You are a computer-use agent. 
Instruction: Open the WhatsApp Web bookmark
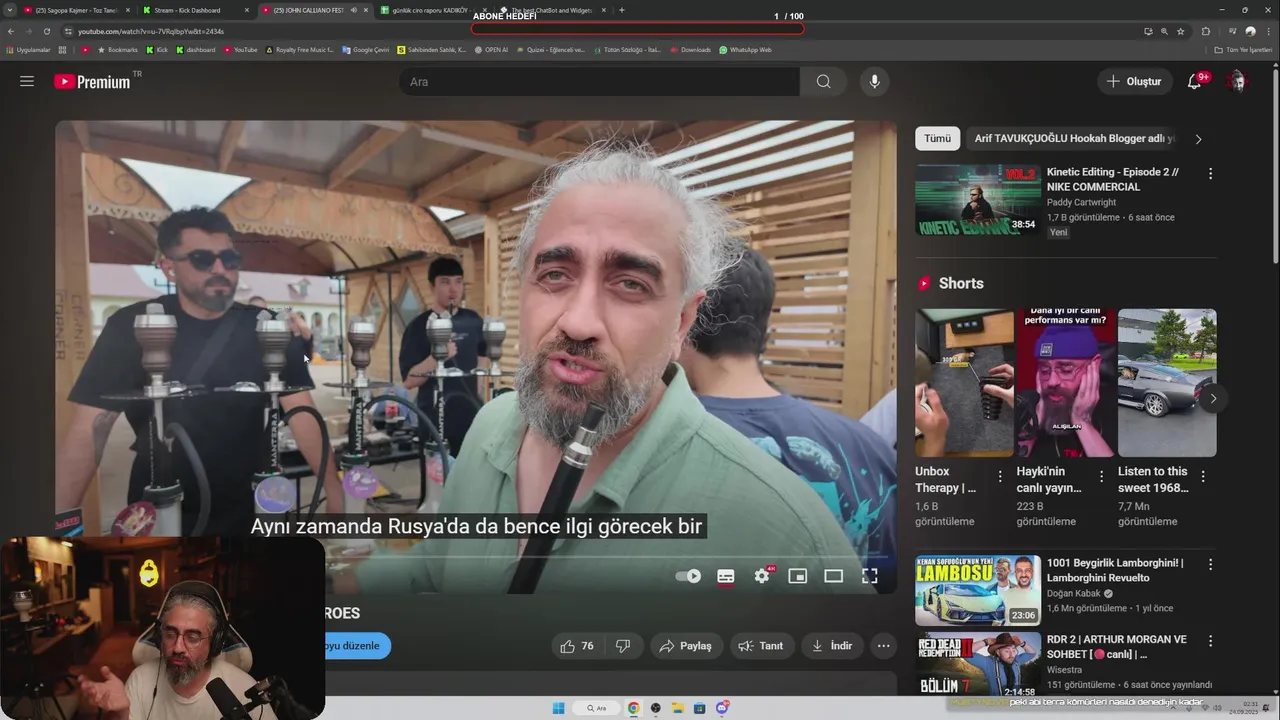[x=745, y=50]
